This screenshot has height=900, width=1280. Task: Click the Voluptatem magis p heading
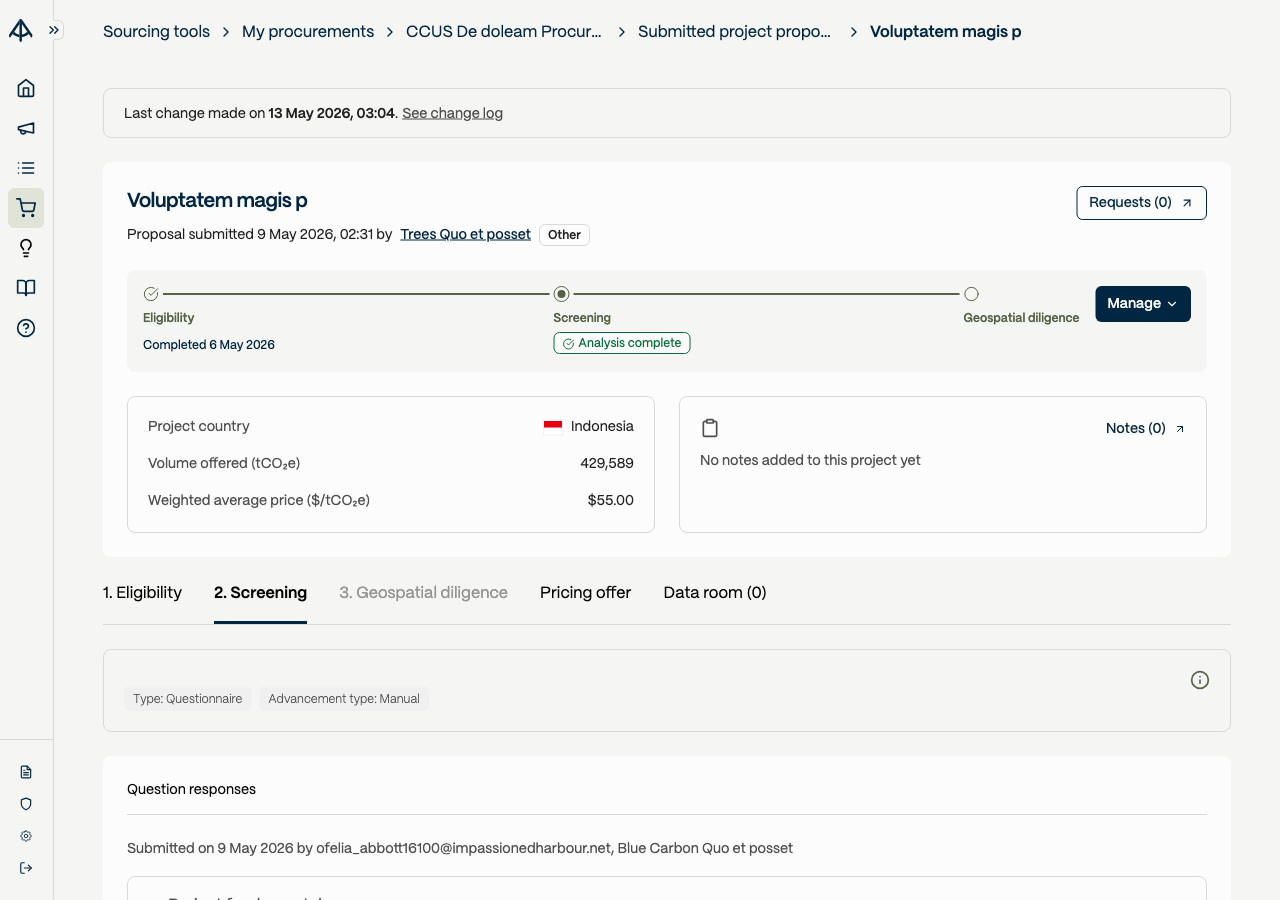(217, 200)
